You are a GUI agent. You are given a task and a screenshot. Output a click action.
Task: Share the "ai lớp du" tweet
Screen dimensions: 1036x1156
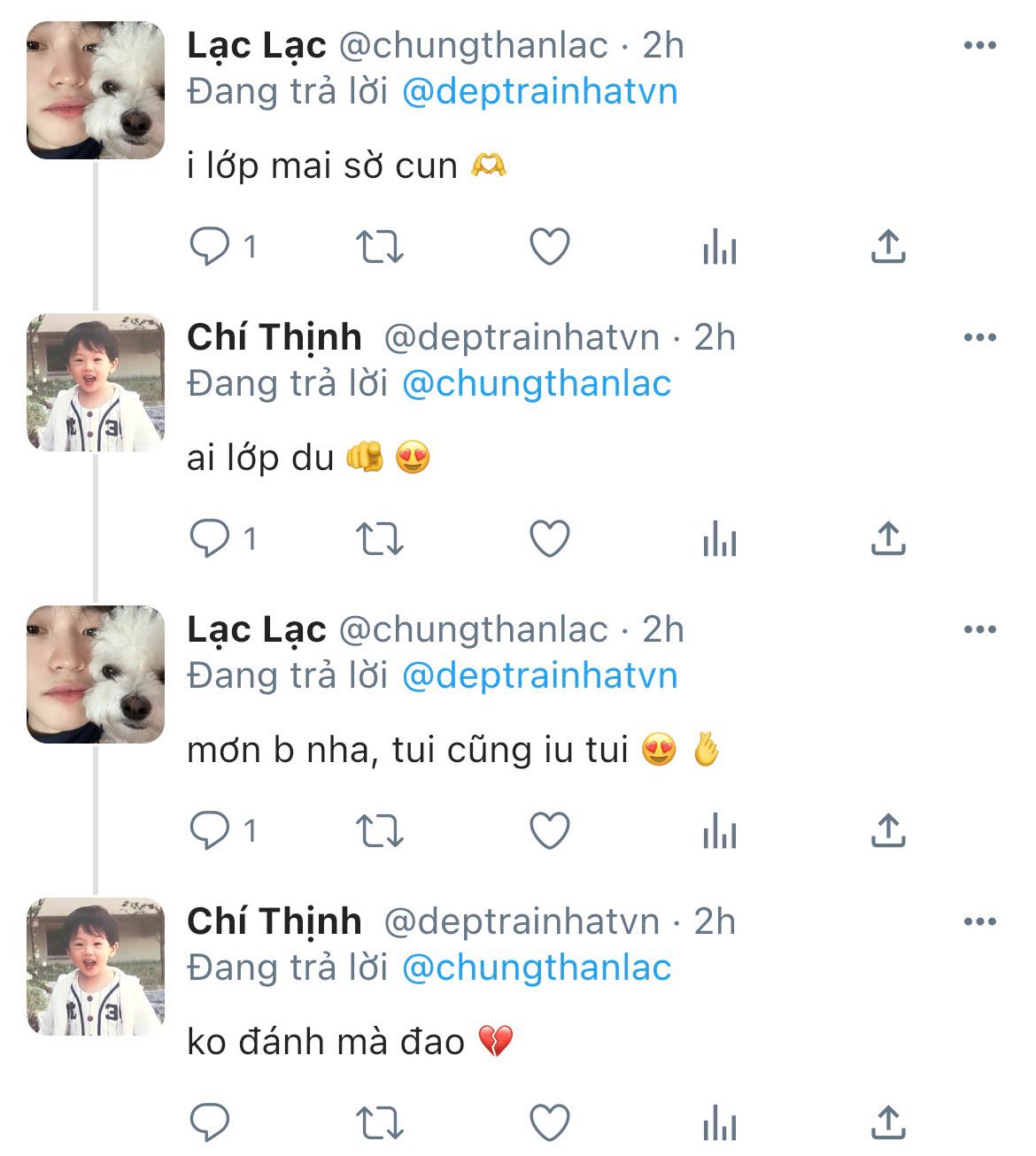[x=888, y=538]
